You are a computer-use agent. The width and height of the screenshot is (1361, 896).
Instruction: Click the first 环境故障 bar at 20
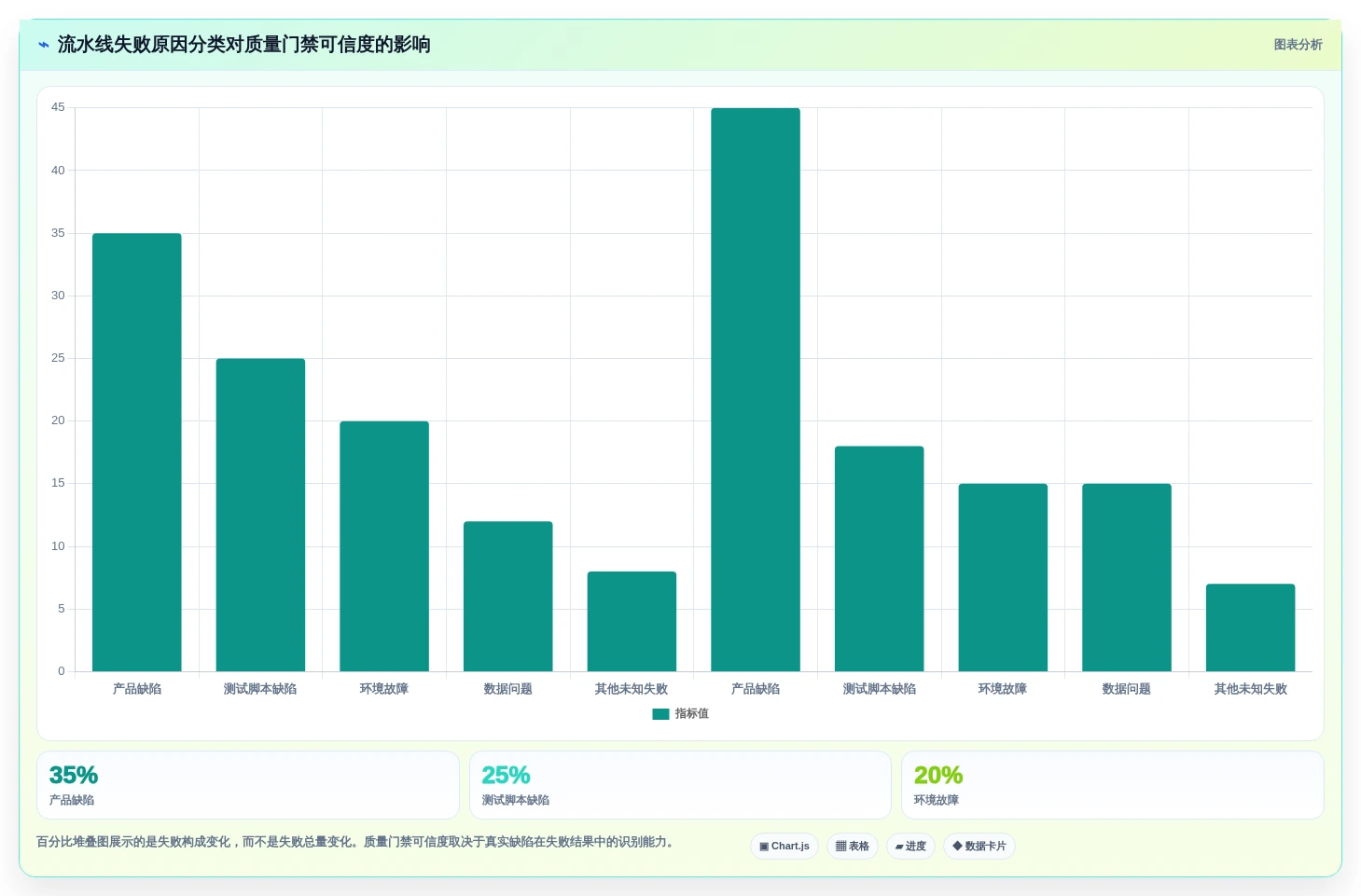(384, 546)
